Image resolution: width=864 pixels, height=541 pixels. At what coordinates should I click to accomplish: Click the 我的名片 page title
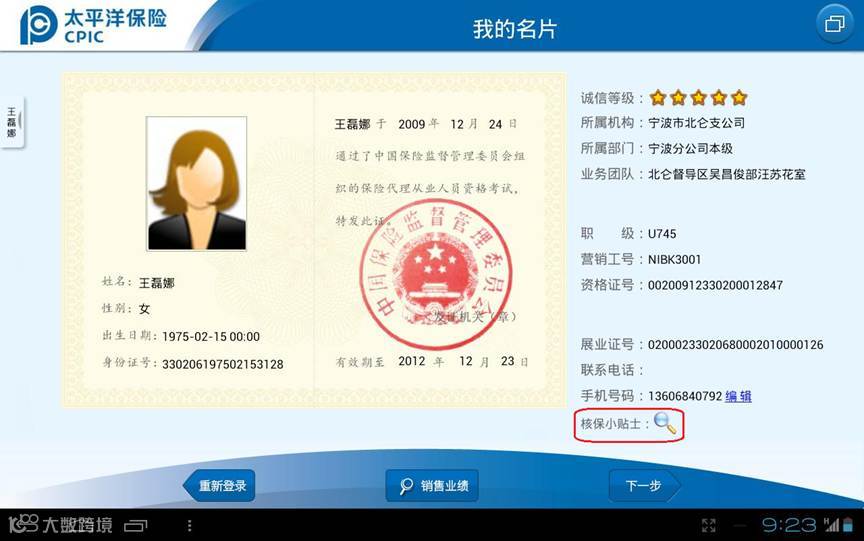pos(515,29)
